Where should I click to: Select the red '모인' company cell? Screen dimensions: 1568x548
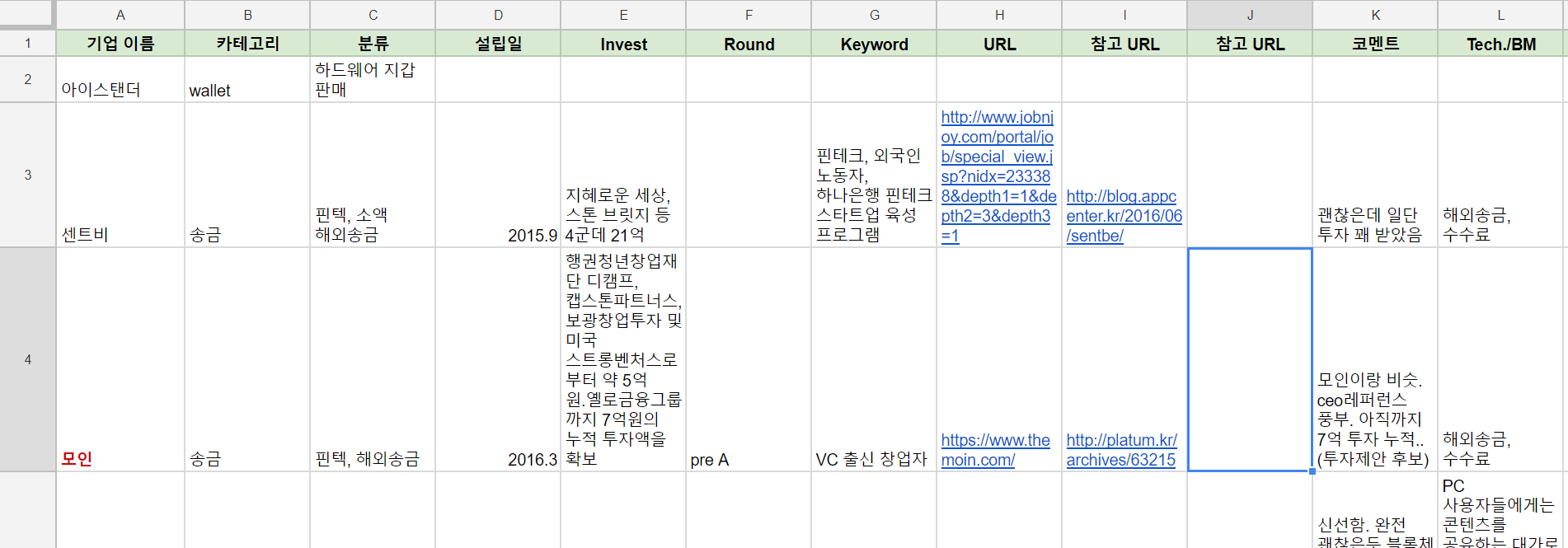coord(120,359)
